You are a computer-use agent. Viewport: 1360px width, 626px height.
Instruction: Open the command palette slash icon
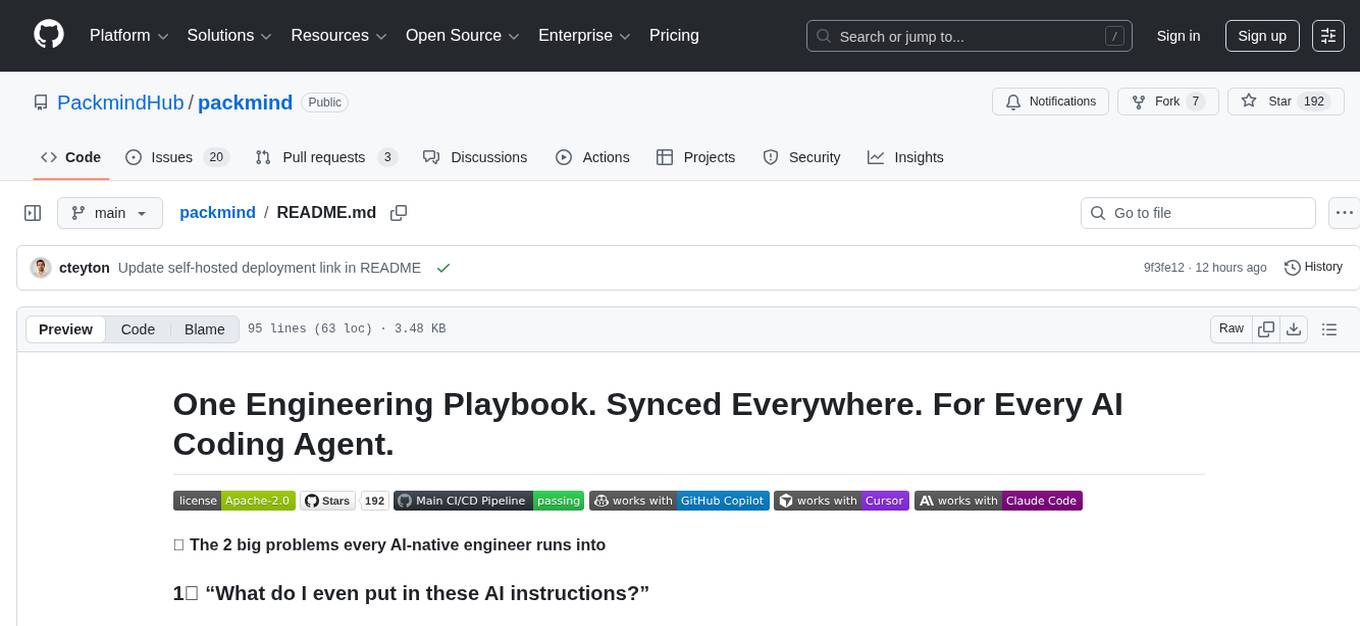point(1114,35)
